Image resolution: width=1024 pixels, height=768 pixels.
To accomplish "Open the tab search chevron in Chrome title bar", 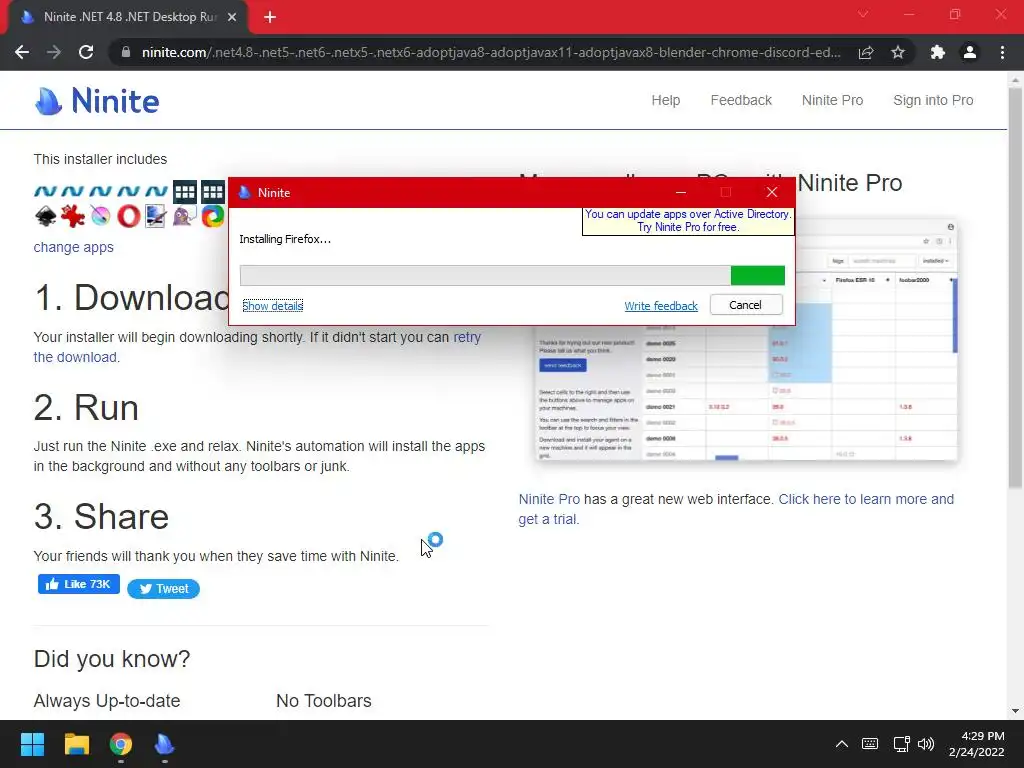I will point(863,14).
